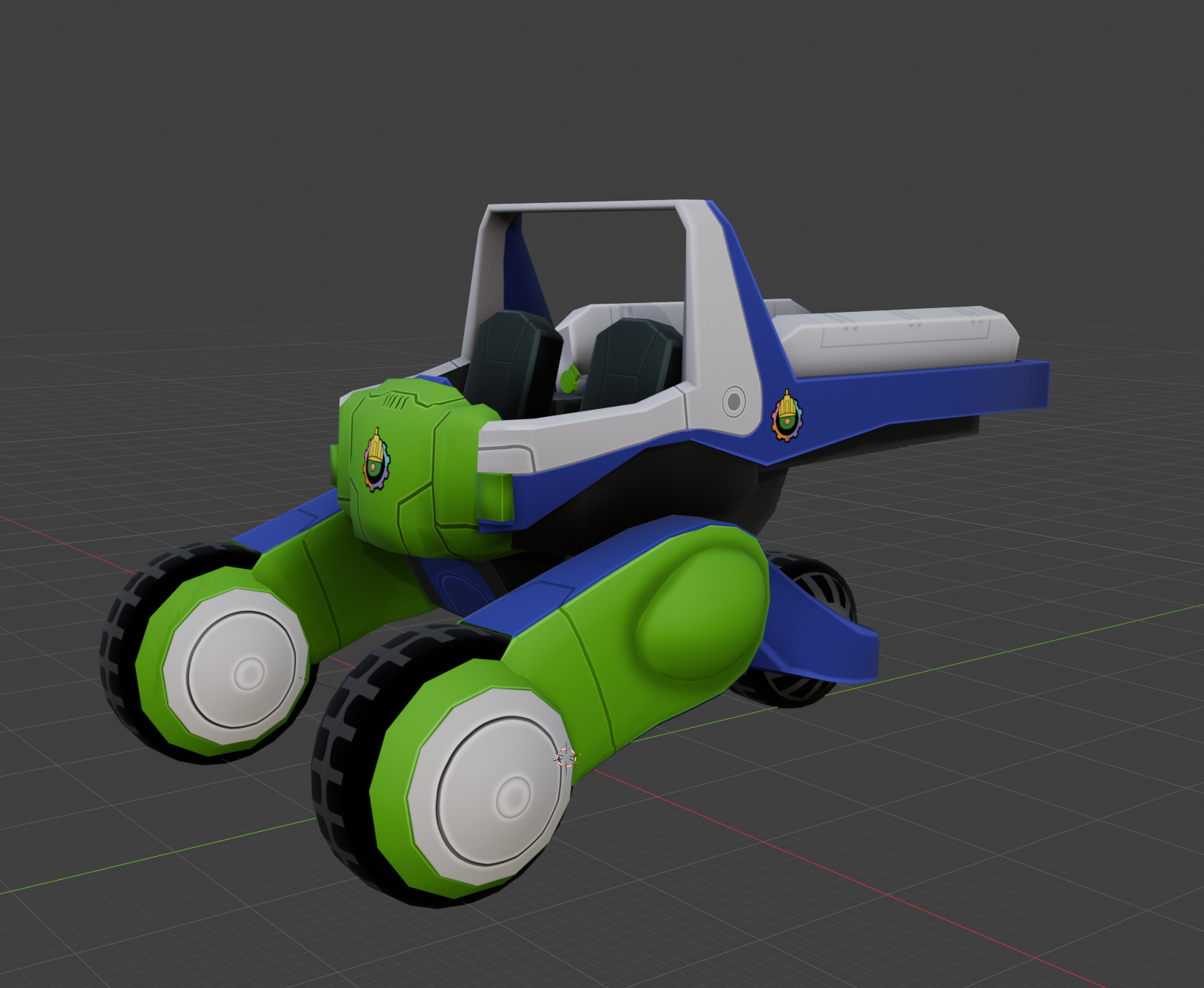This screenshot has width=1204, height=988.
Task: Click the round gray button on the side panel
Action: tap(734, 402)
